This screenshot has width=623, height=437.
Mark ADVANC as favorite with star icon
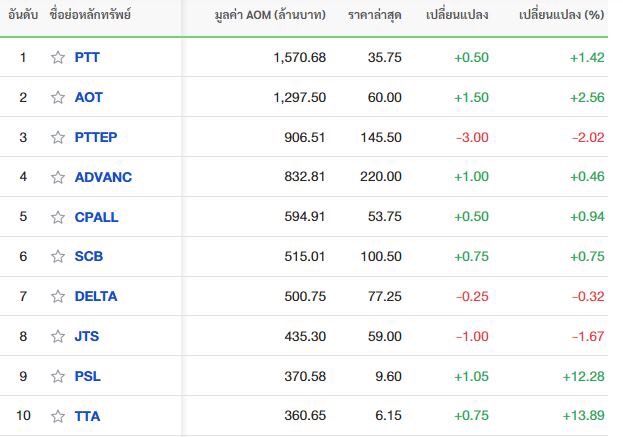point(58,177)
